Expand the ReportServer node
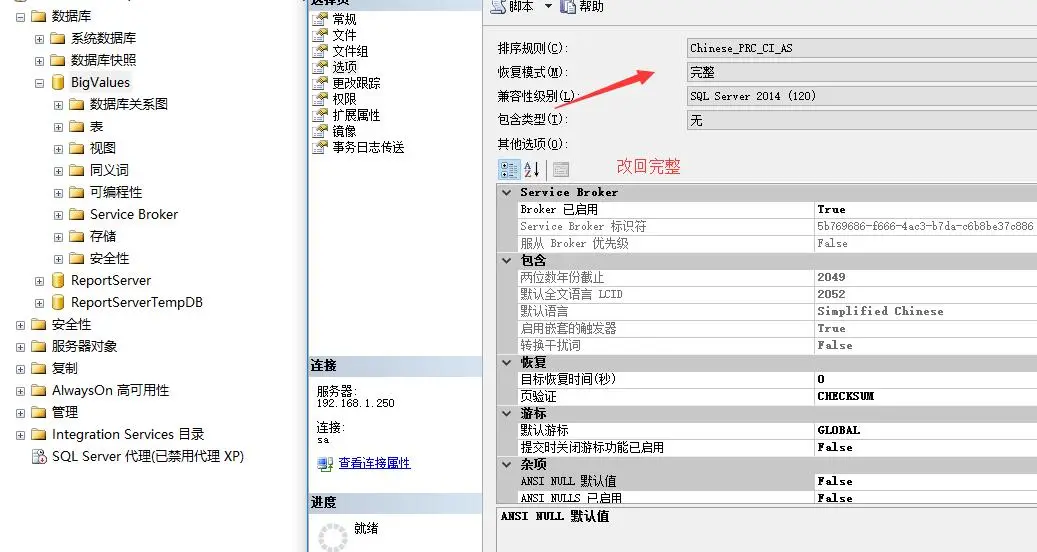This screenshot has width=1037, height=552. click(39, 281)
